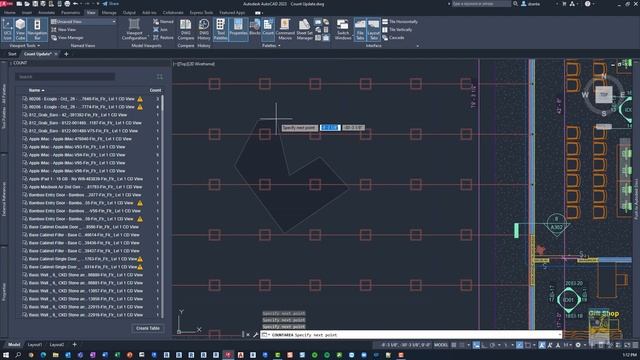Click the Undo icon
Screen dimensions: 640x360
click(x=76, y=4)
